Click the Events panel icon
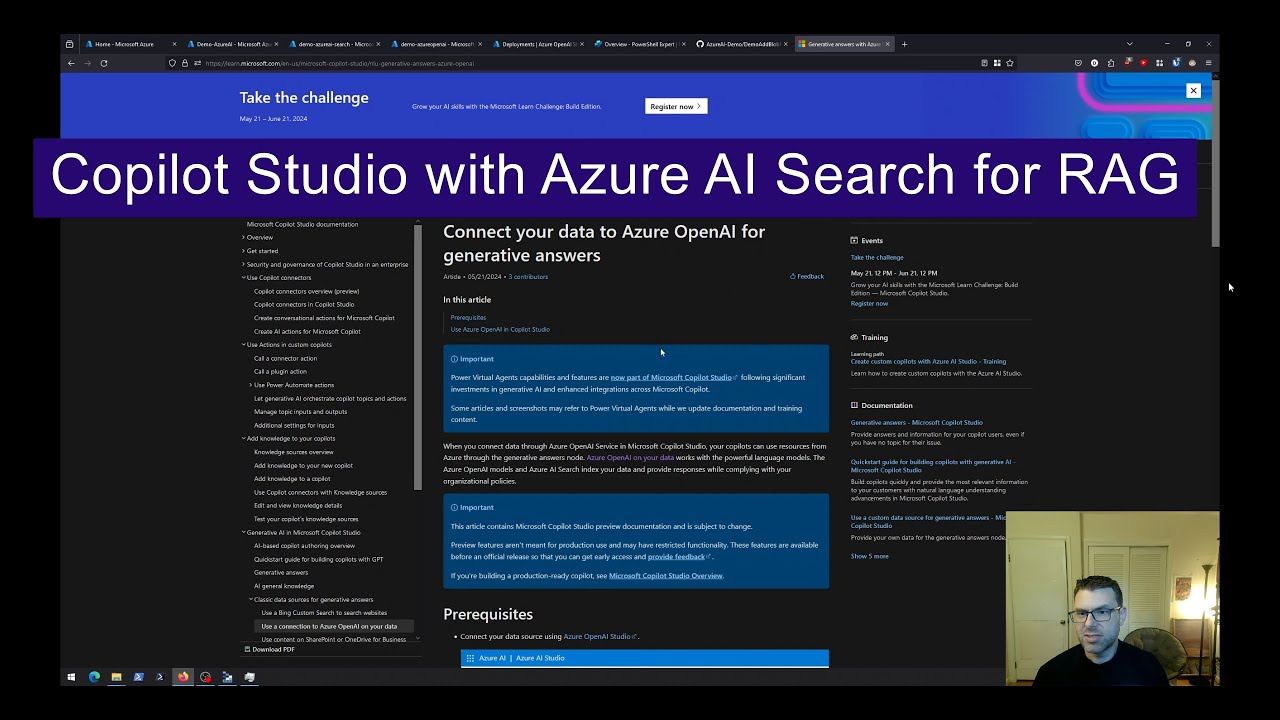 [x=854, y=240]
